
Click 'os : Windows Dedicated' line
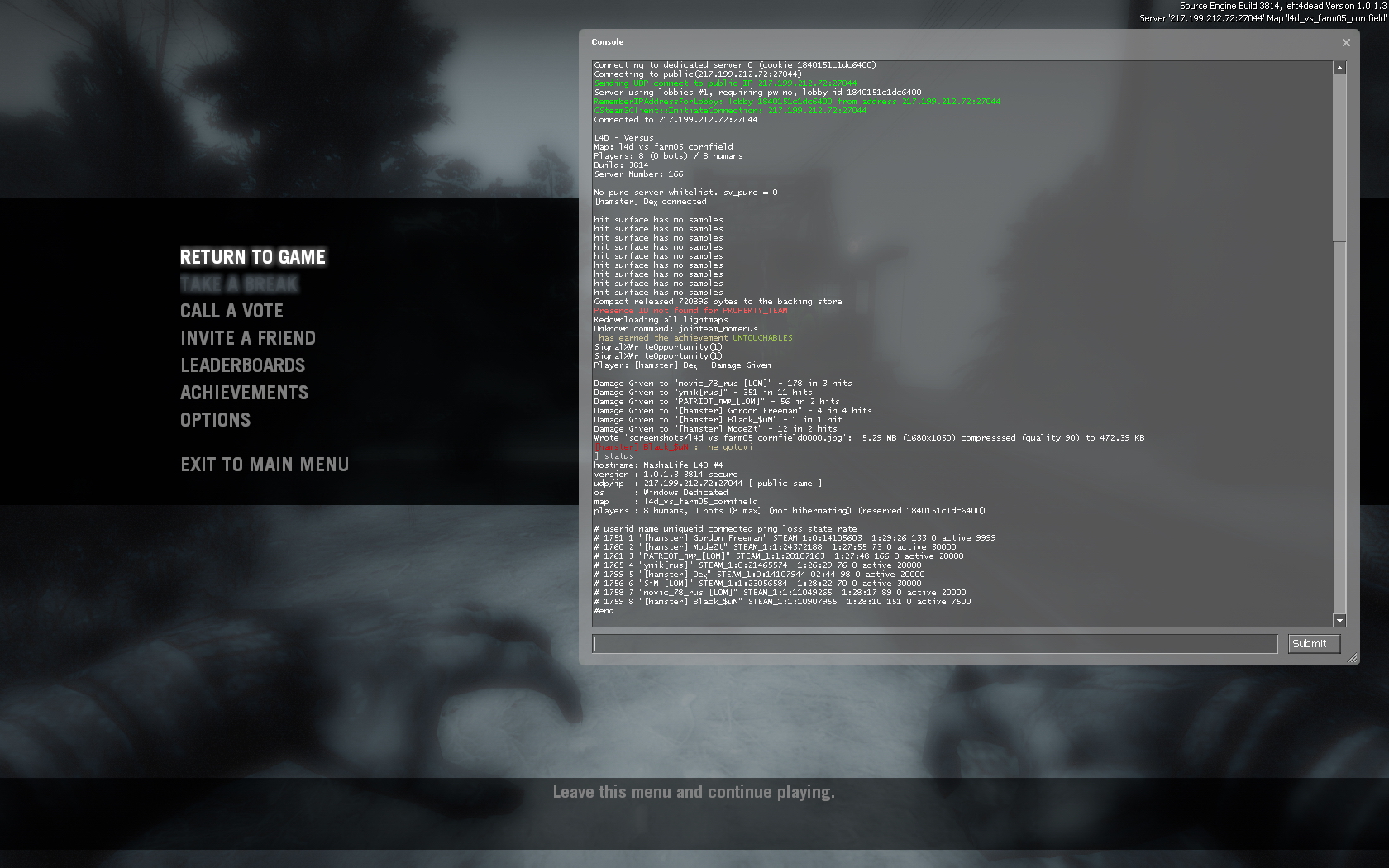(x=661, y=493)
